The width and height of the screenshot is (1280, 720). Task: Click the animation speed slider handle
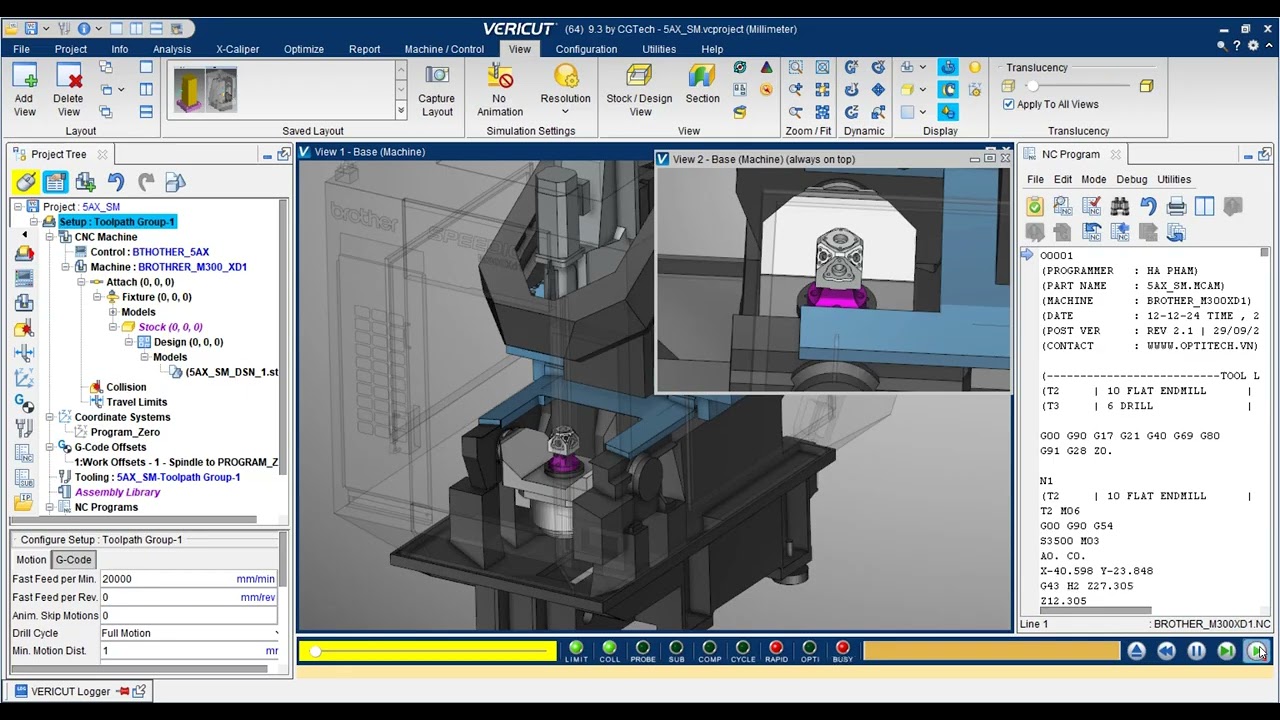pyautogui.click(x=315, y=651)
